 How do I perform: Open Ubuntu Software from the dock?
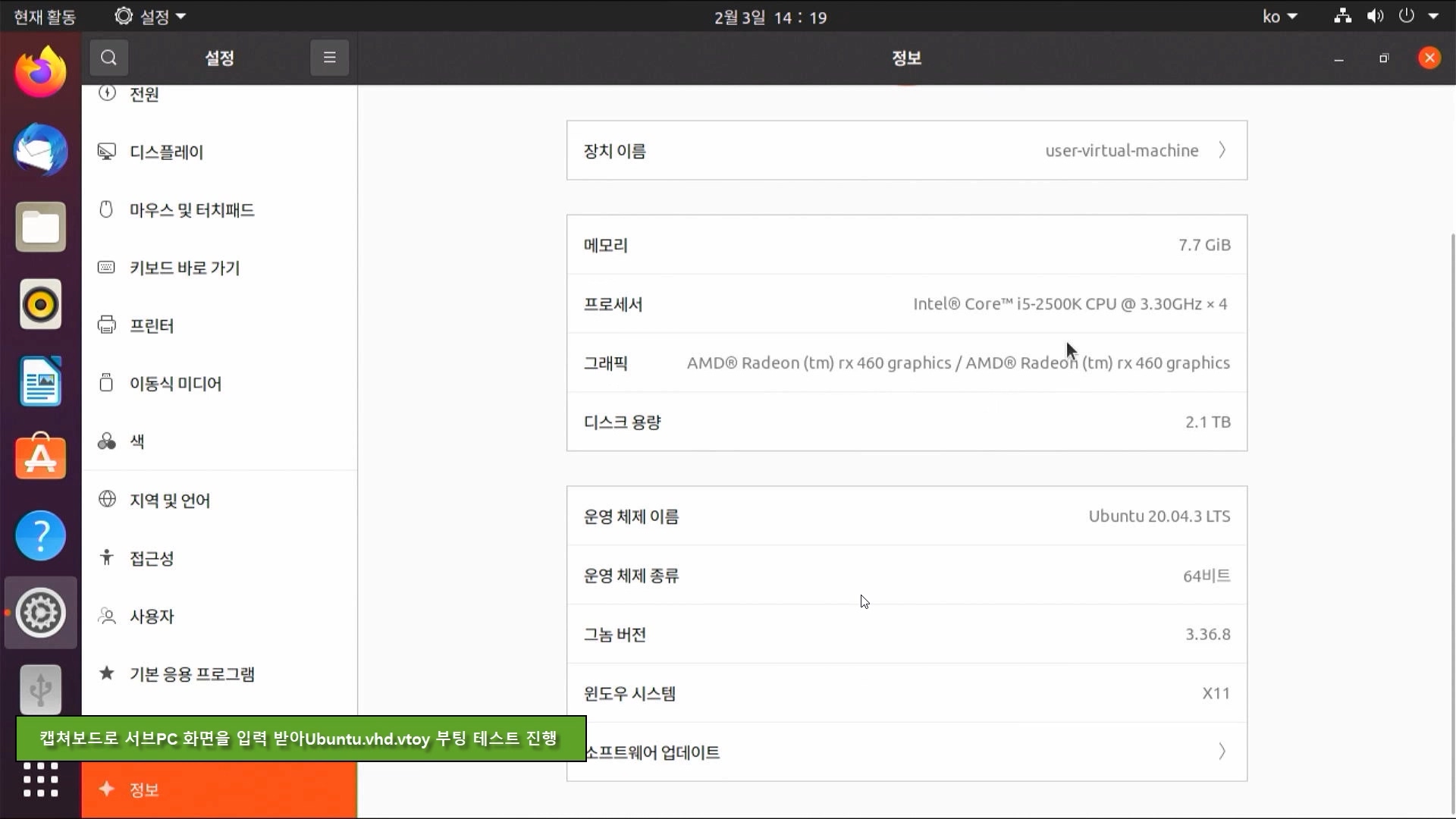(x=40, y=457)
